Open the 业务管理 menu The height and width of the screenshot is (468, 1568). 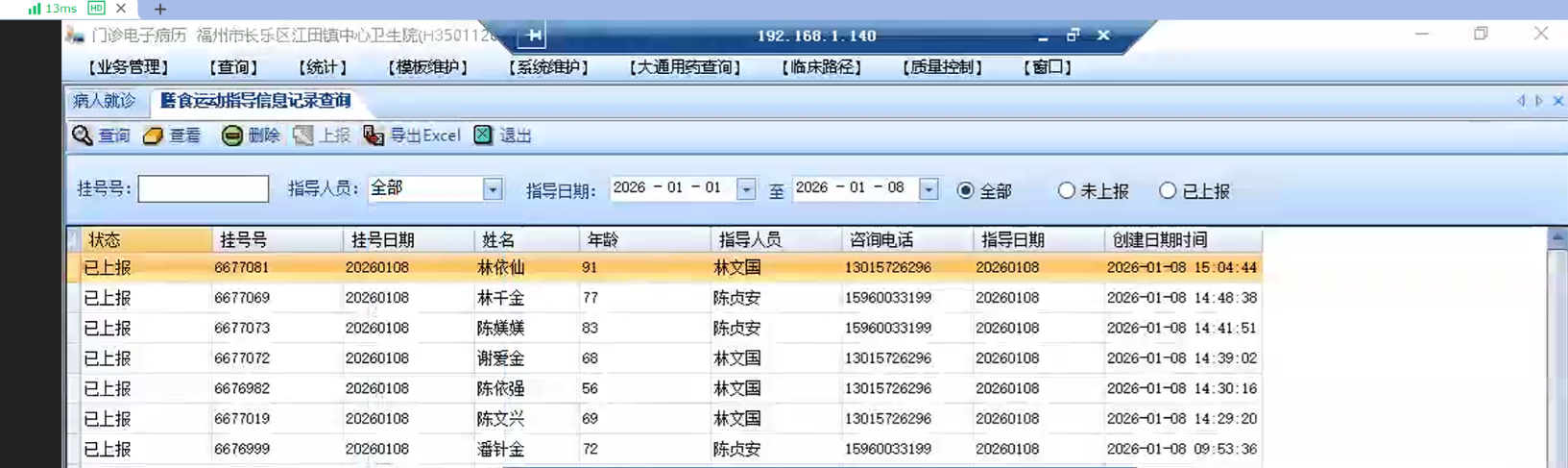[128, 67]
